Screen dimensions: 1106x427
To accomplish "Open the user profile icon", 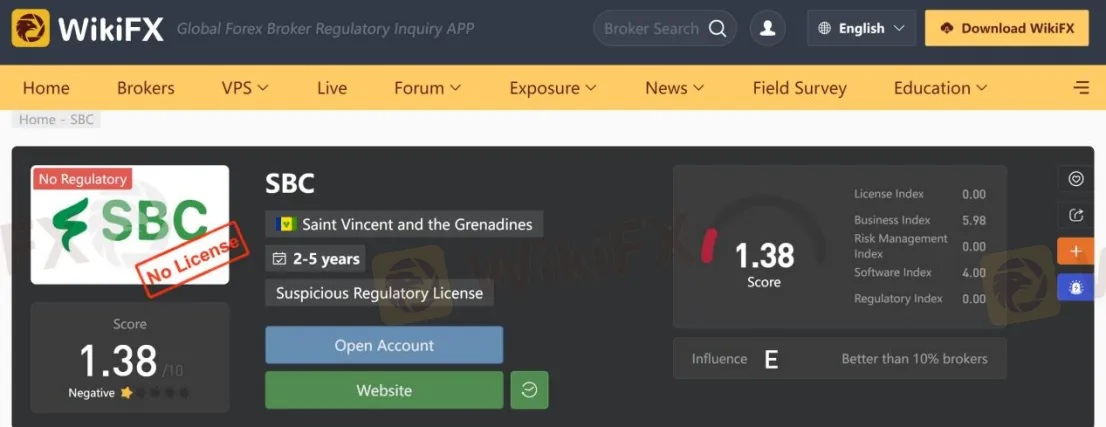I will point(767,28).
